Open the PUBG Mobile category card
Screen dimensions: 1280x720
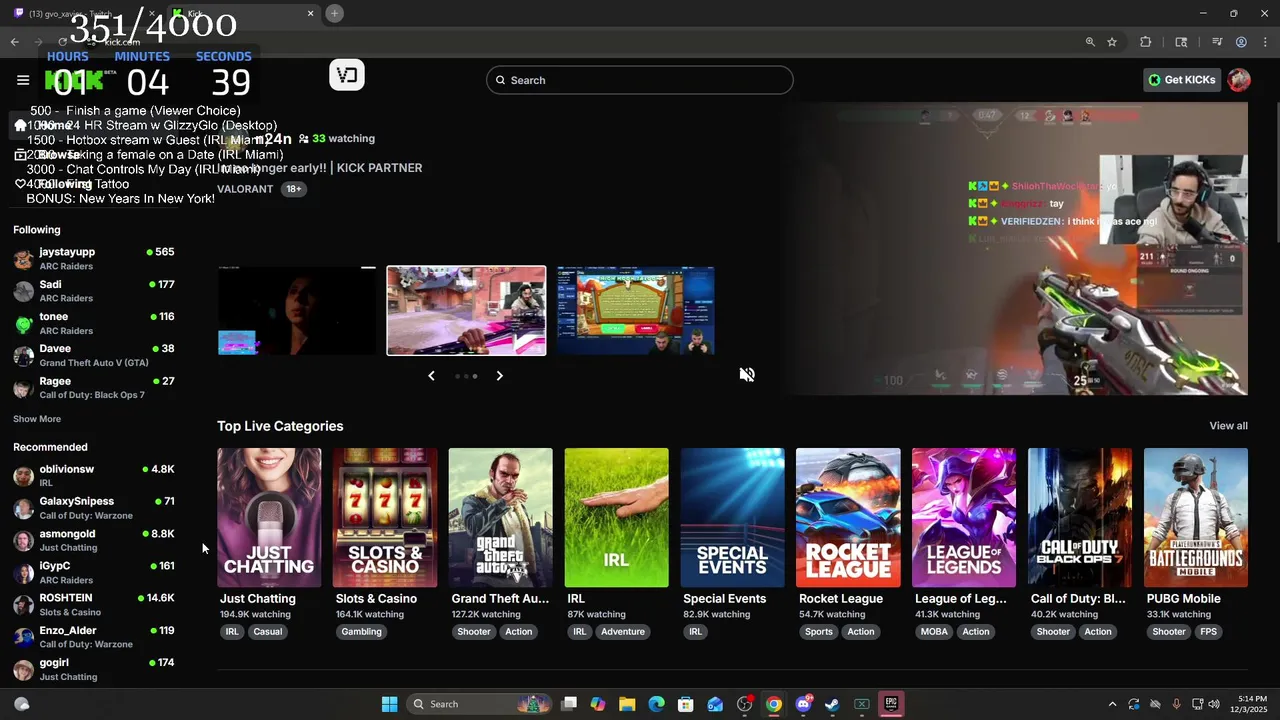point(1196,517)
